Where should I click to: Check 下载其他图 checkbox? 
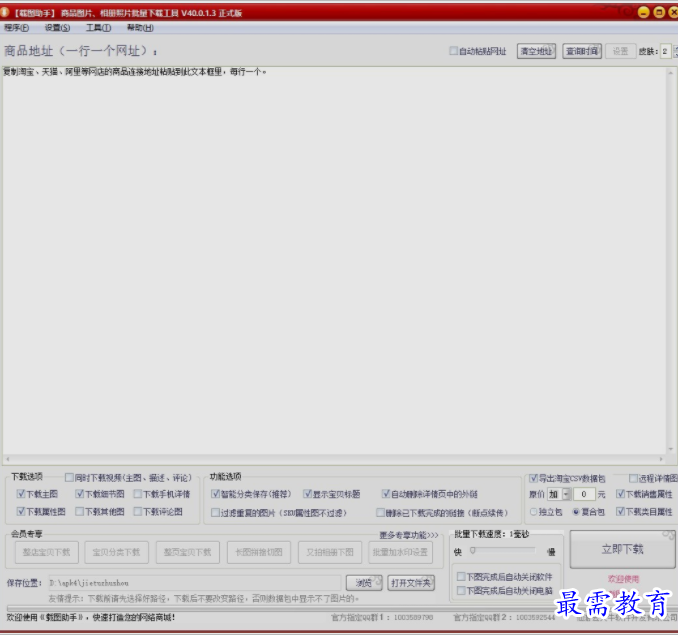pyautogui.click(x=79, y=511)
